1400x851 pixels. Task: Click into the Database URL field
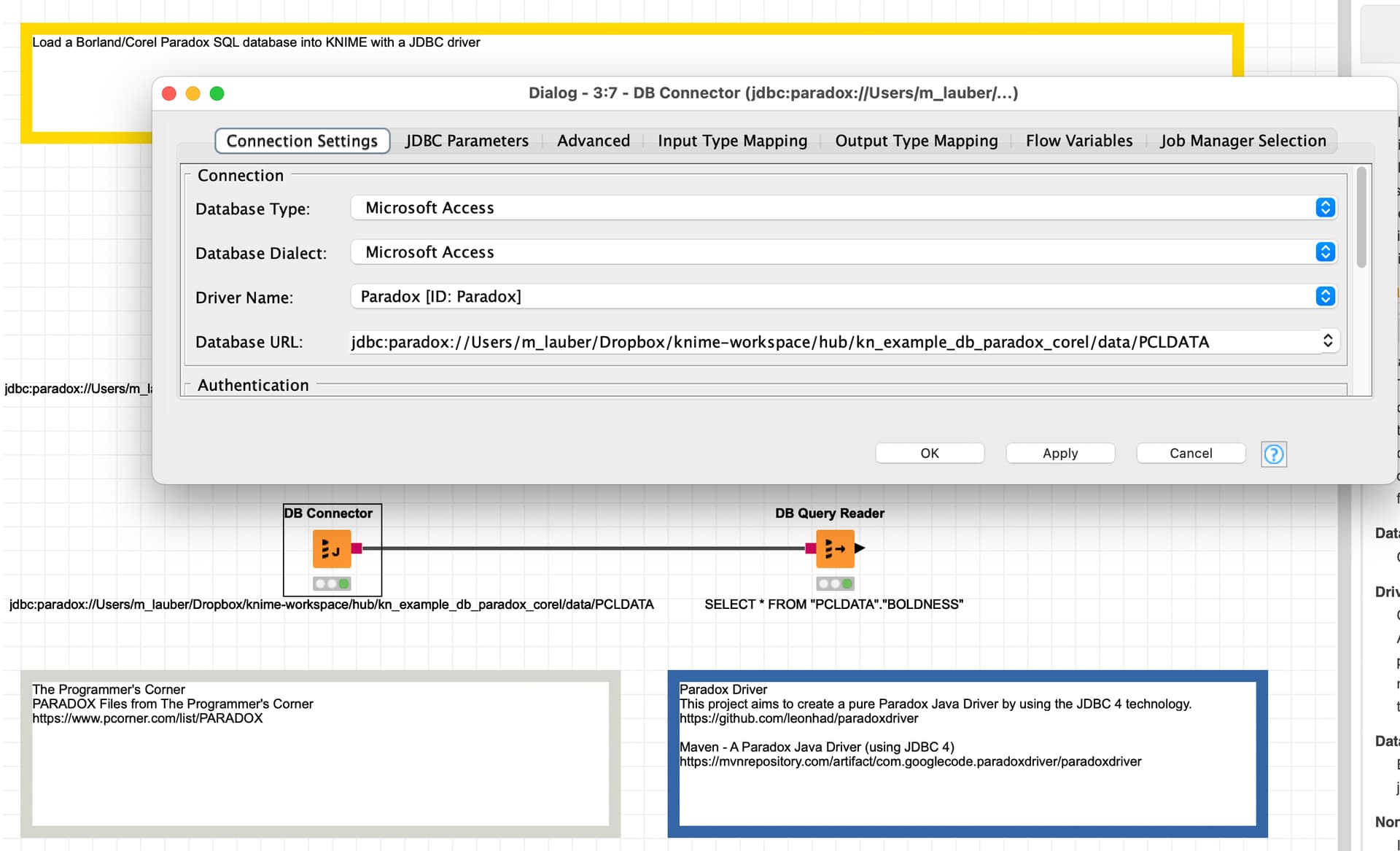835,342
